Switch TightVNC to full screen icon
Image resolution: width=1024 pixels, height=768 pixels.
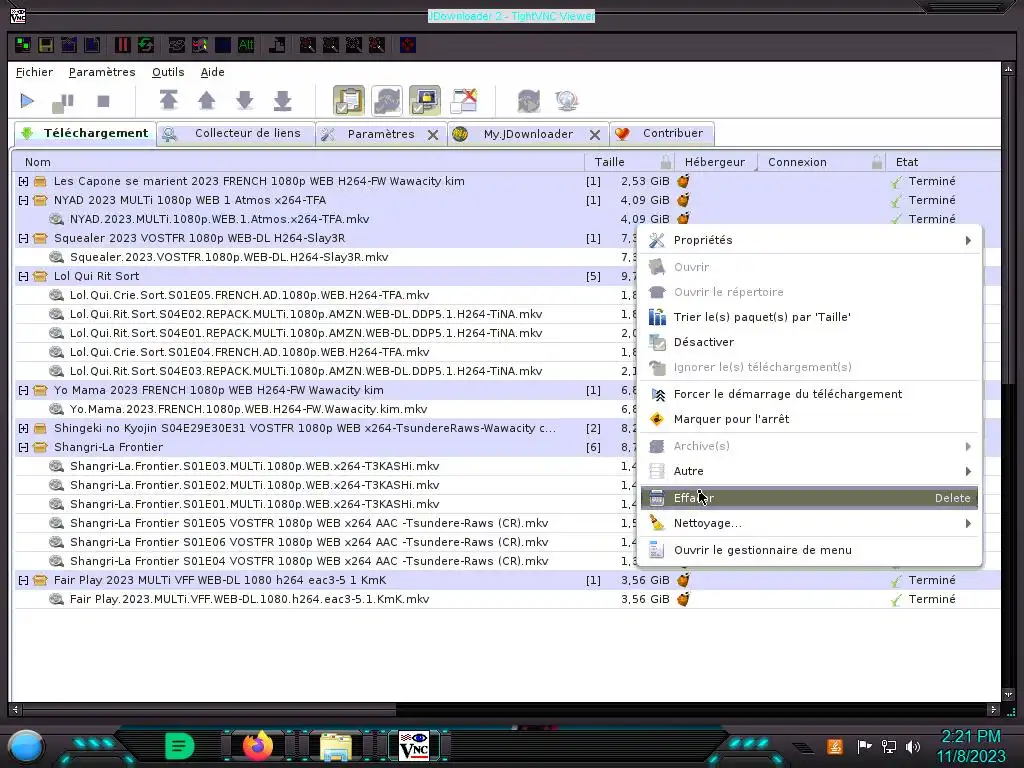(408, 45)
